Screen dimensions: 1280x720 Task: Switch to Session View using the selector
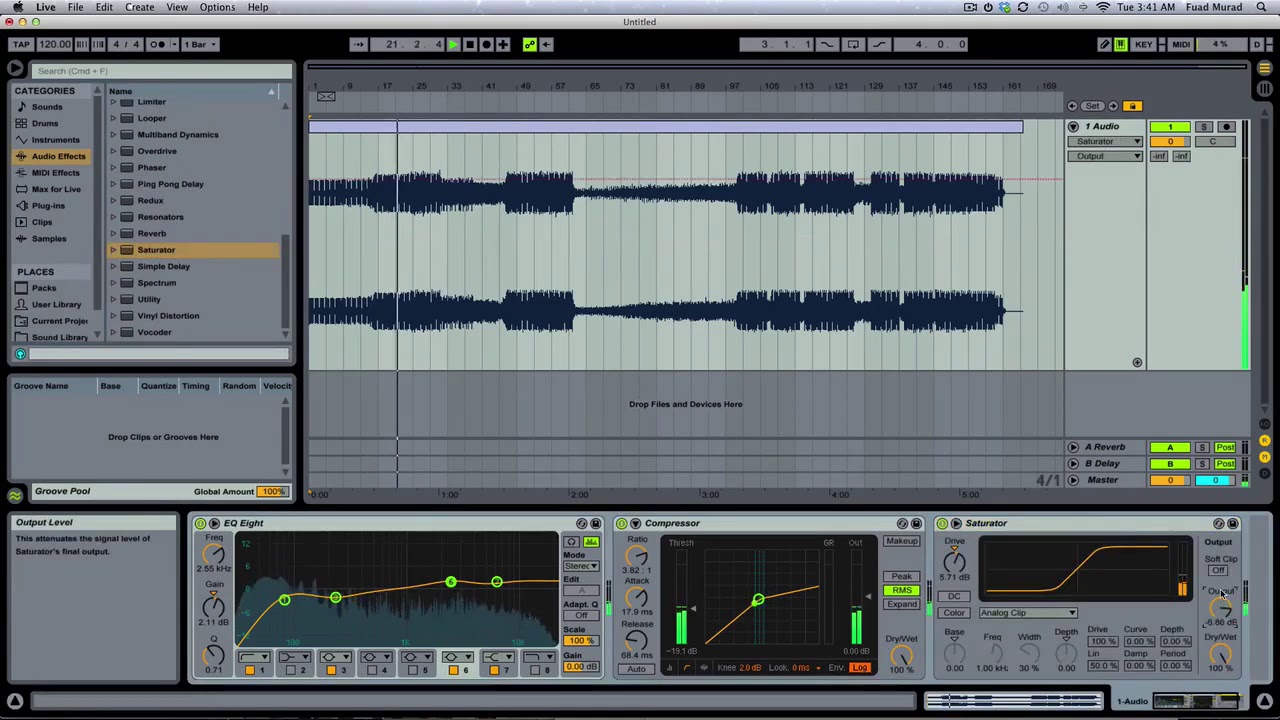[1265, 88]
